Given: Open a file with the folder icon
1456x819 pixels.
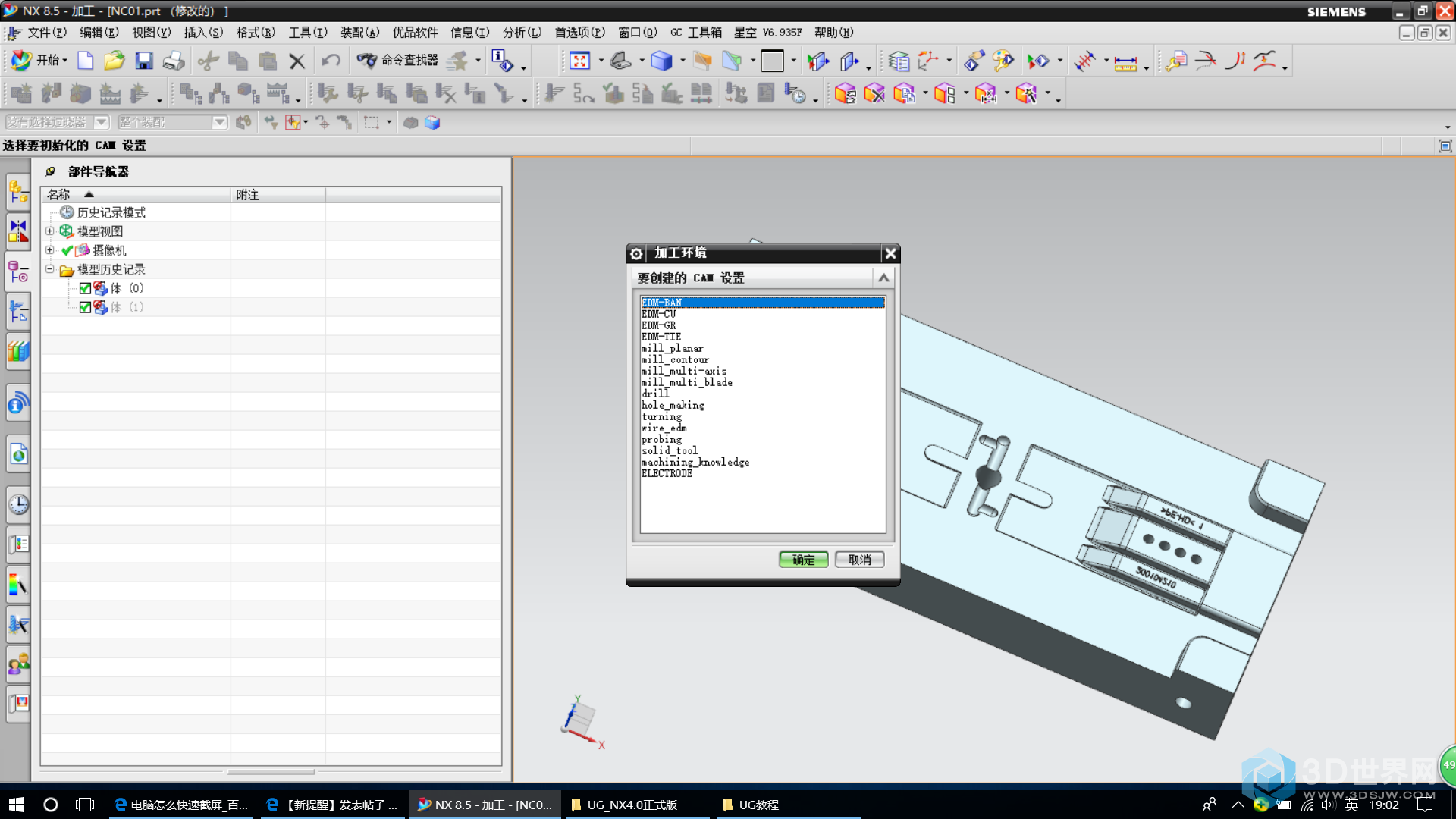Looking at the screenshot, I should pos(114,61).
